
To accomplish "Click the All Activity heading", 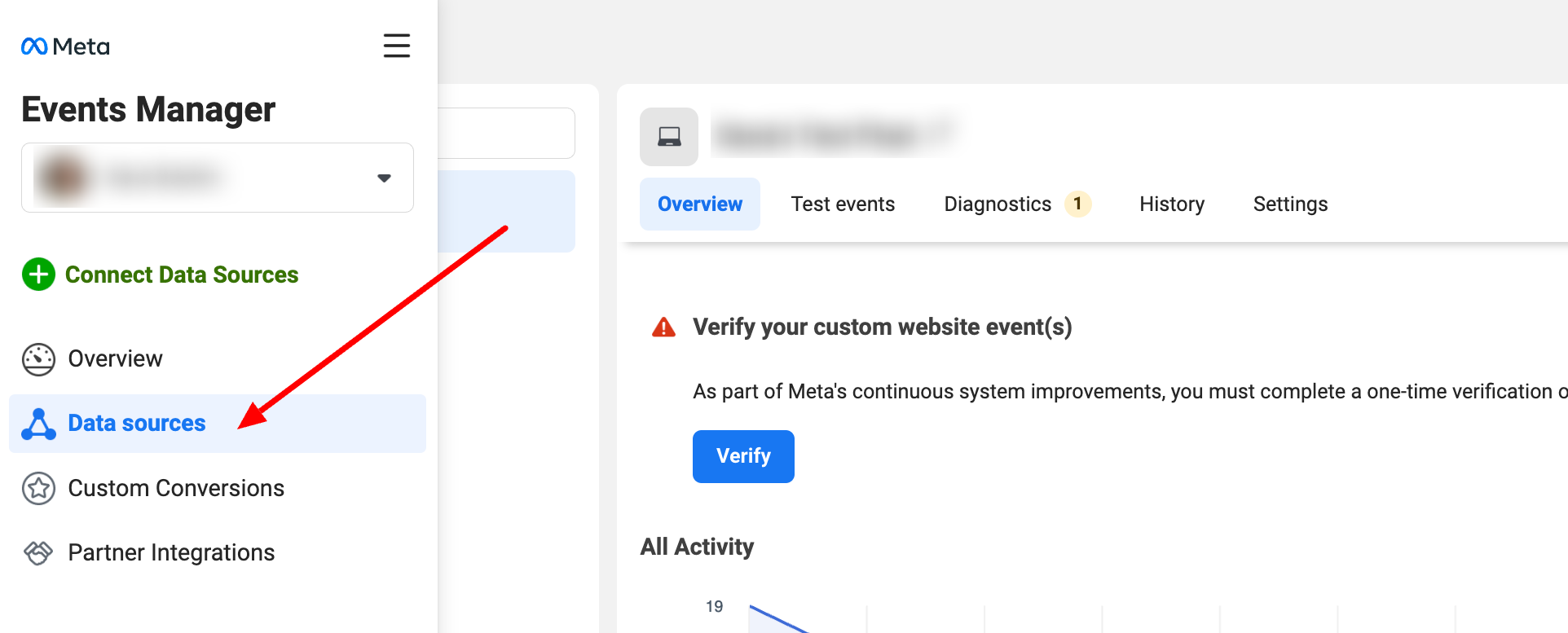I will coord(697,547).
